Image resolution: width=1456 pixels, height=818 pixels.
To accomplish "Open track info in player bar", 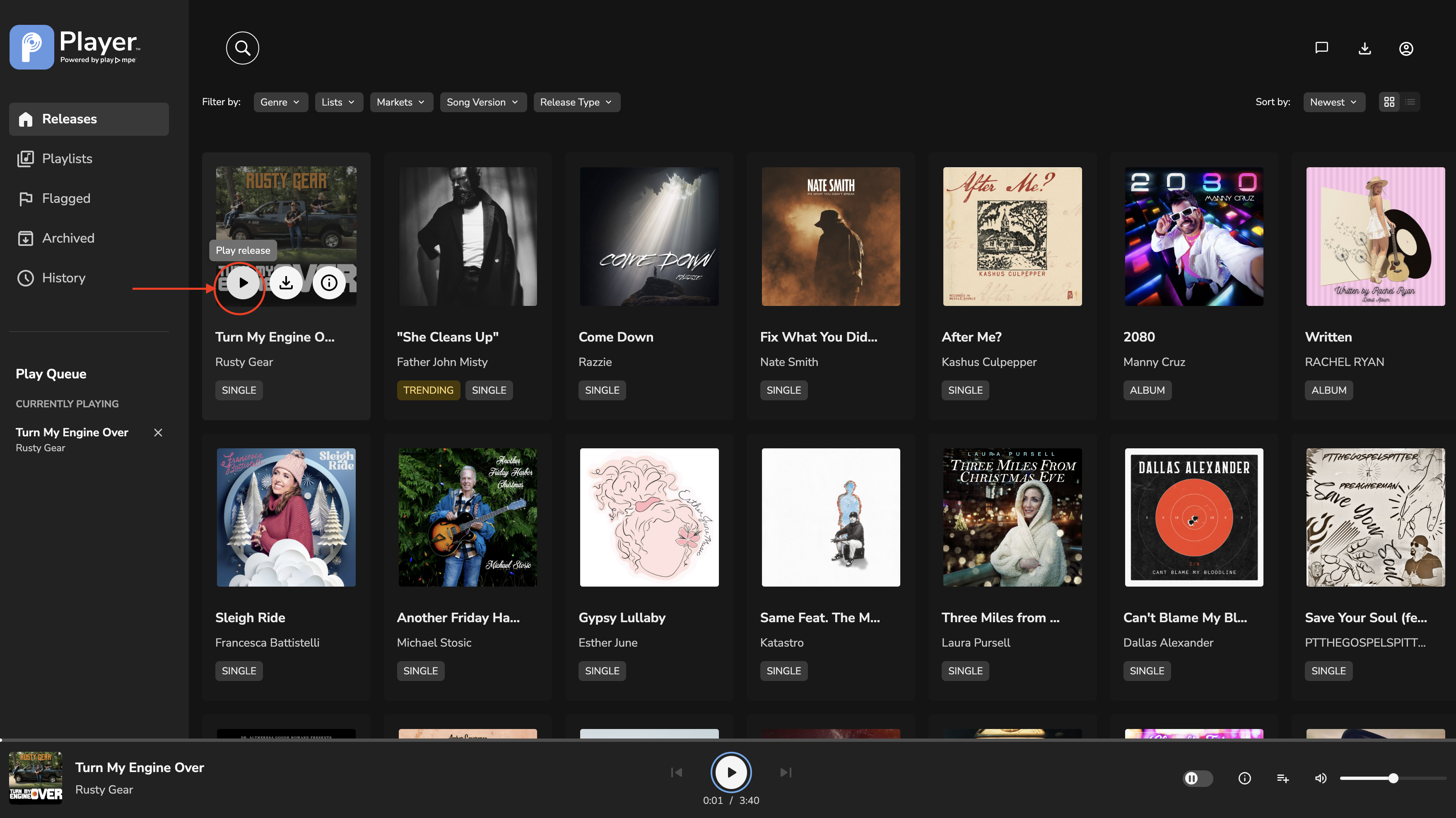I will (1245, 778).
